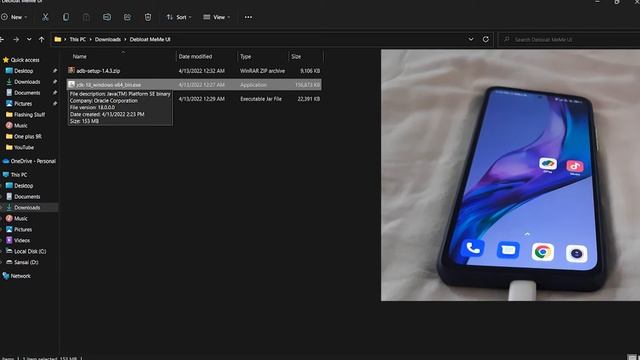
Task: Open the Sort dropdown menu
Action: coord(179,17)
